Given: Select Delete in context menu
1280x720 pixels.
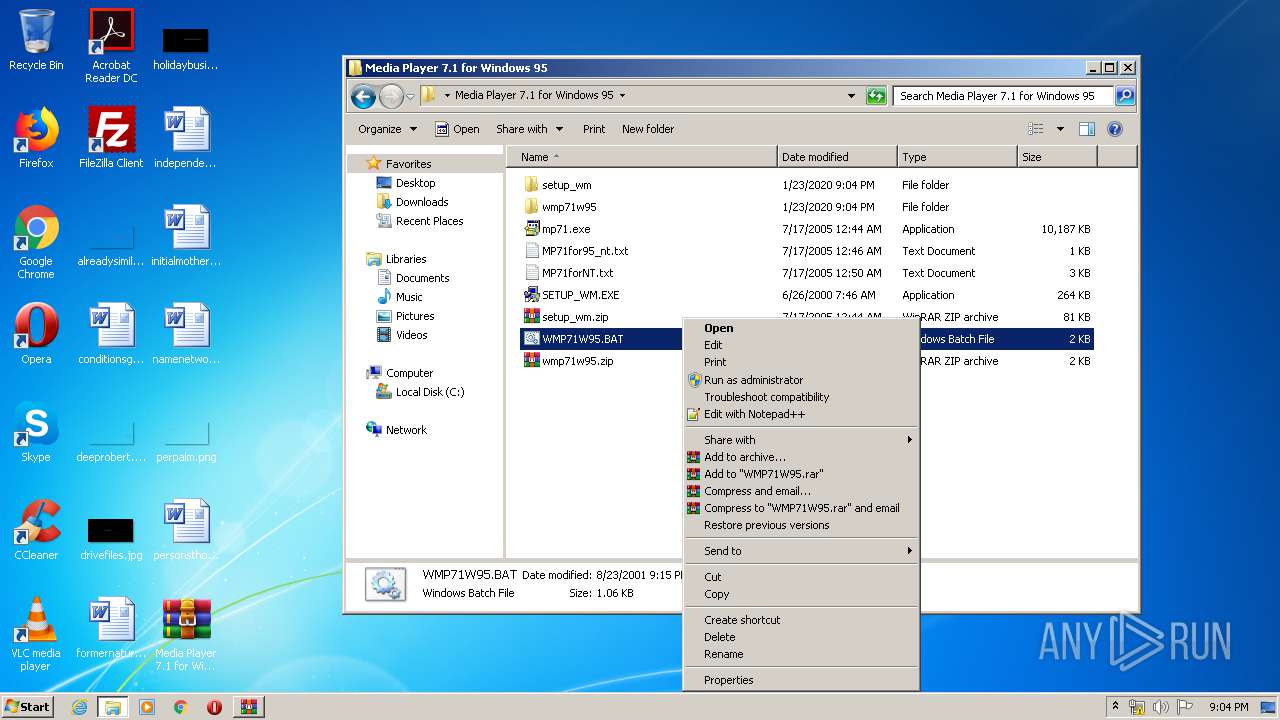Looking at the screenshot, I should [x=801, y=637].
